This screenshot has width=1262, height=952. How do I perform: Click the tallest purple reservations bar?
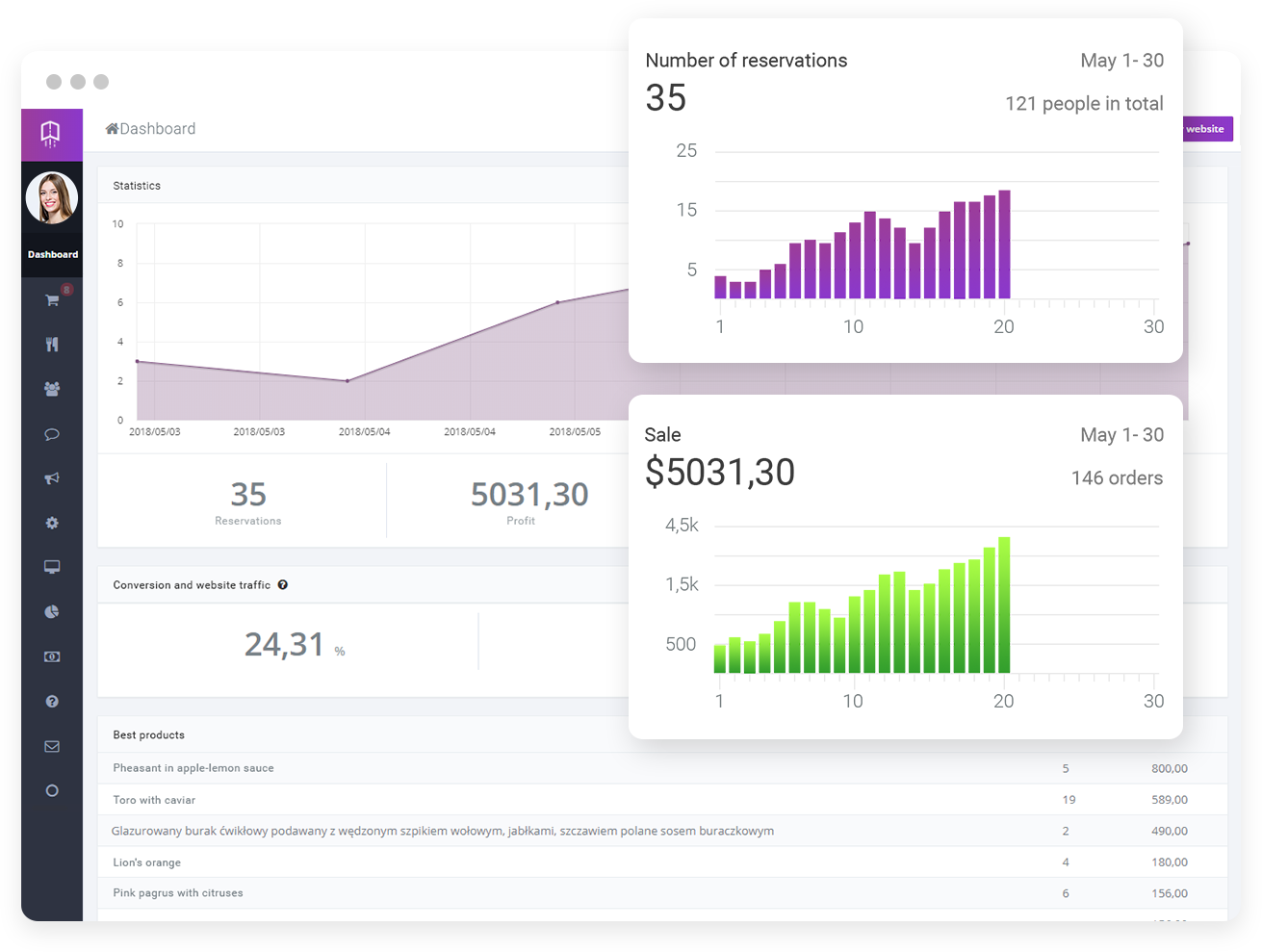point(1004,244)
